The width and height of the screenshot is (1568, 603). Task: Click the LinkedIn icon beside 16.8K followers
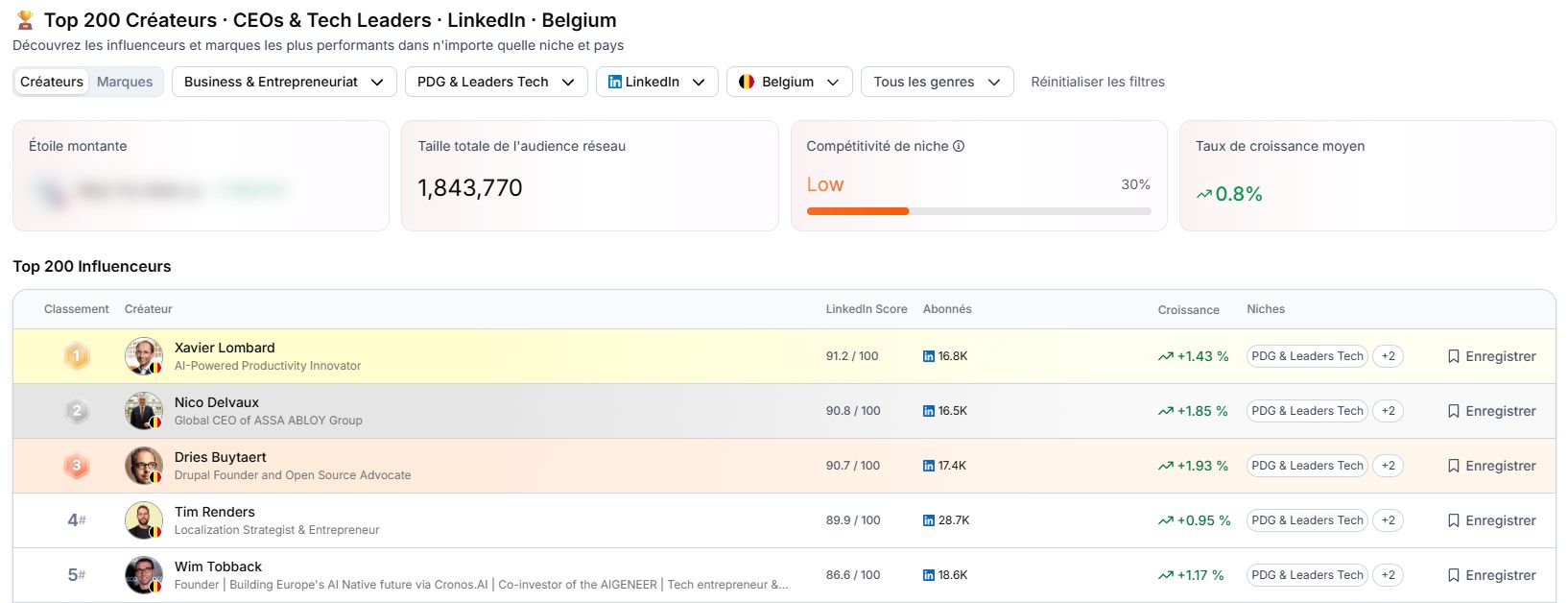coord(929,356)
